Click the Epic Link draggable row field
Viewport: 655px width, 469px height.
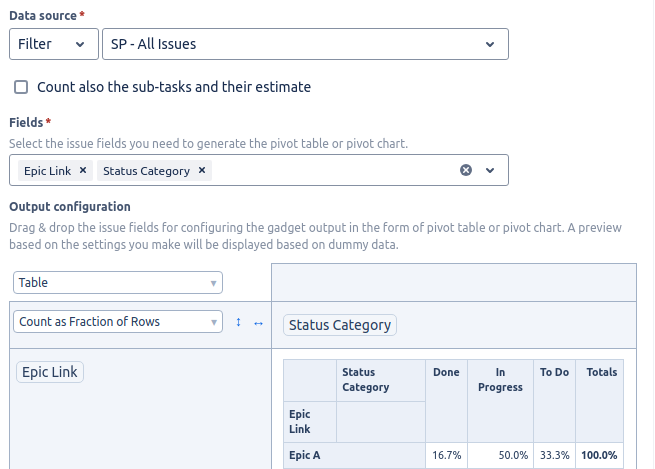click(x=50, y=372)
